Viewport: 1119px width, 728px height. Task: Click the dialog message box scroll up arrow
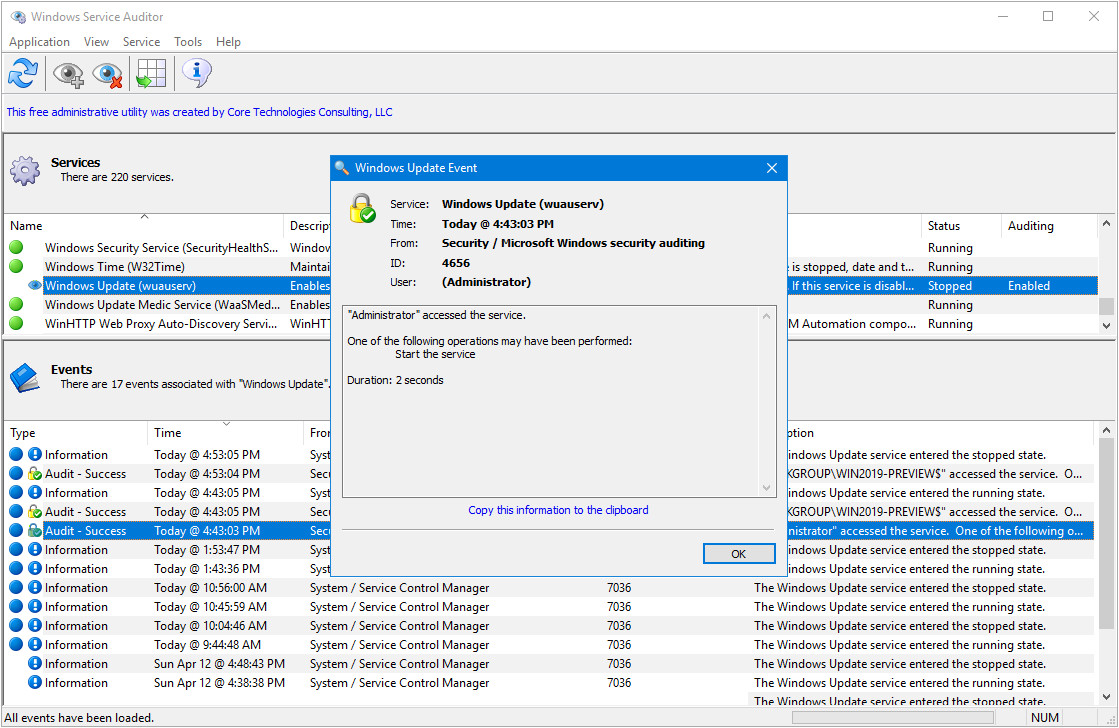point(766,316)
